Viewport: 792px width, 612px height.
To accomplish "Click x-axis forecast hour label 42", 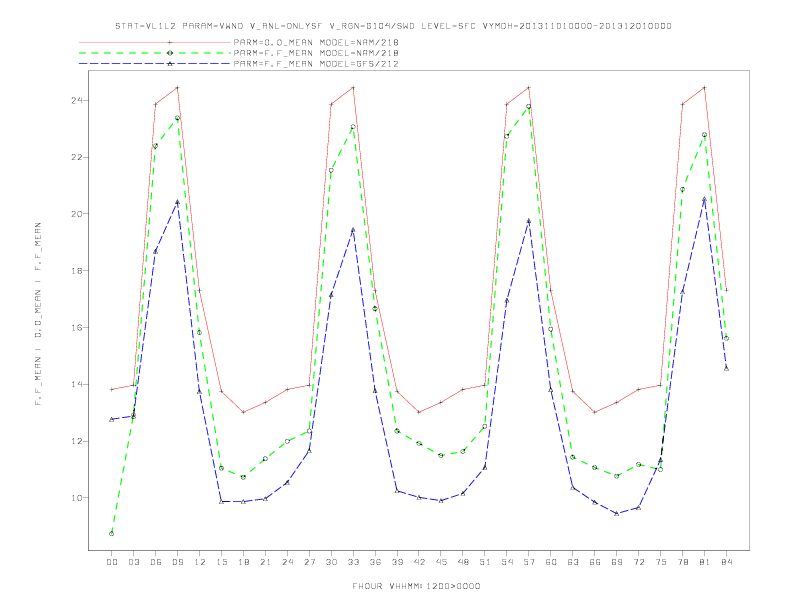I will tap(419, 562).
